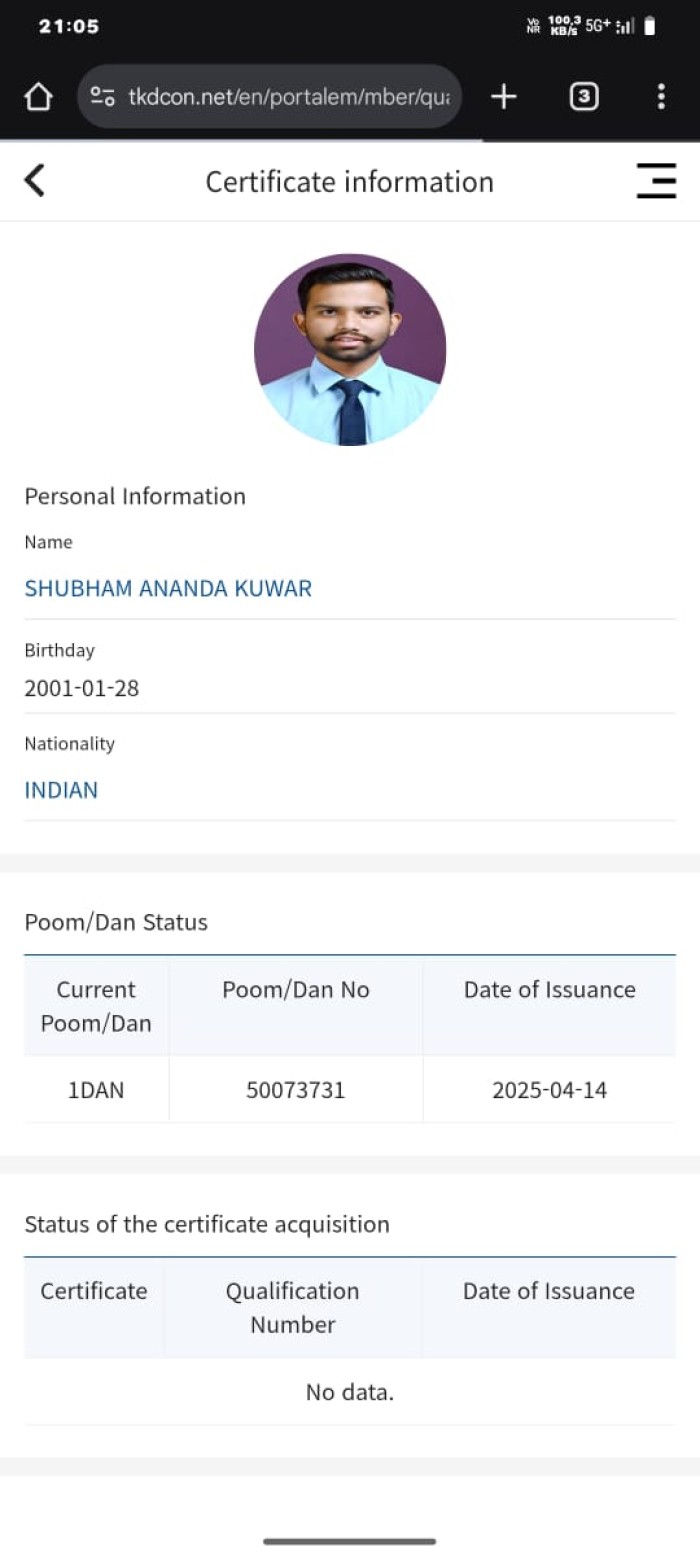Open site info icon in address bar
The image size is (700, 1561).
click(x=102, y=97)
